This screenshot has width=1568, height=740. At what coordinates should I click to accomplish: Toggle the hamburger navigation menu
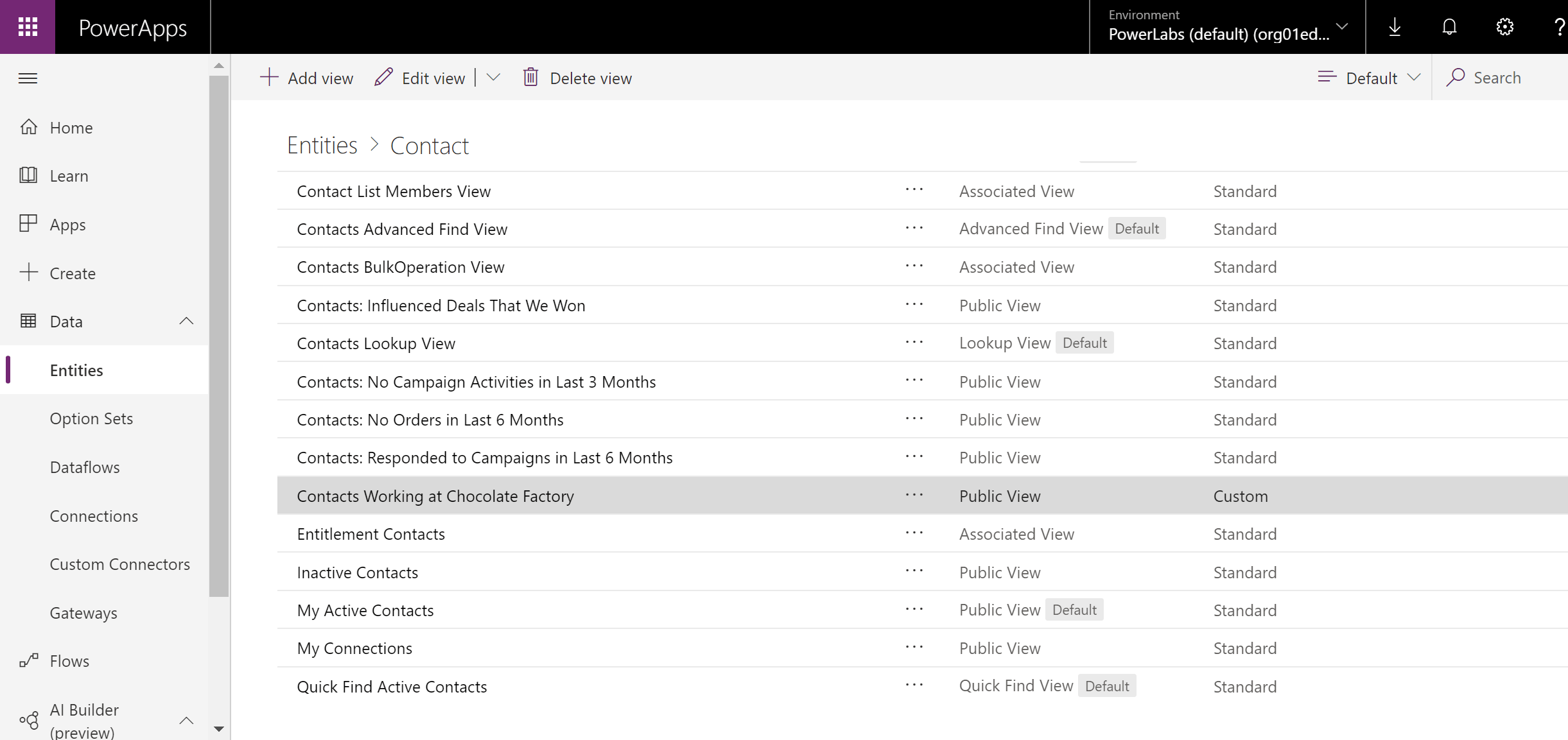(x=28, y=78)
